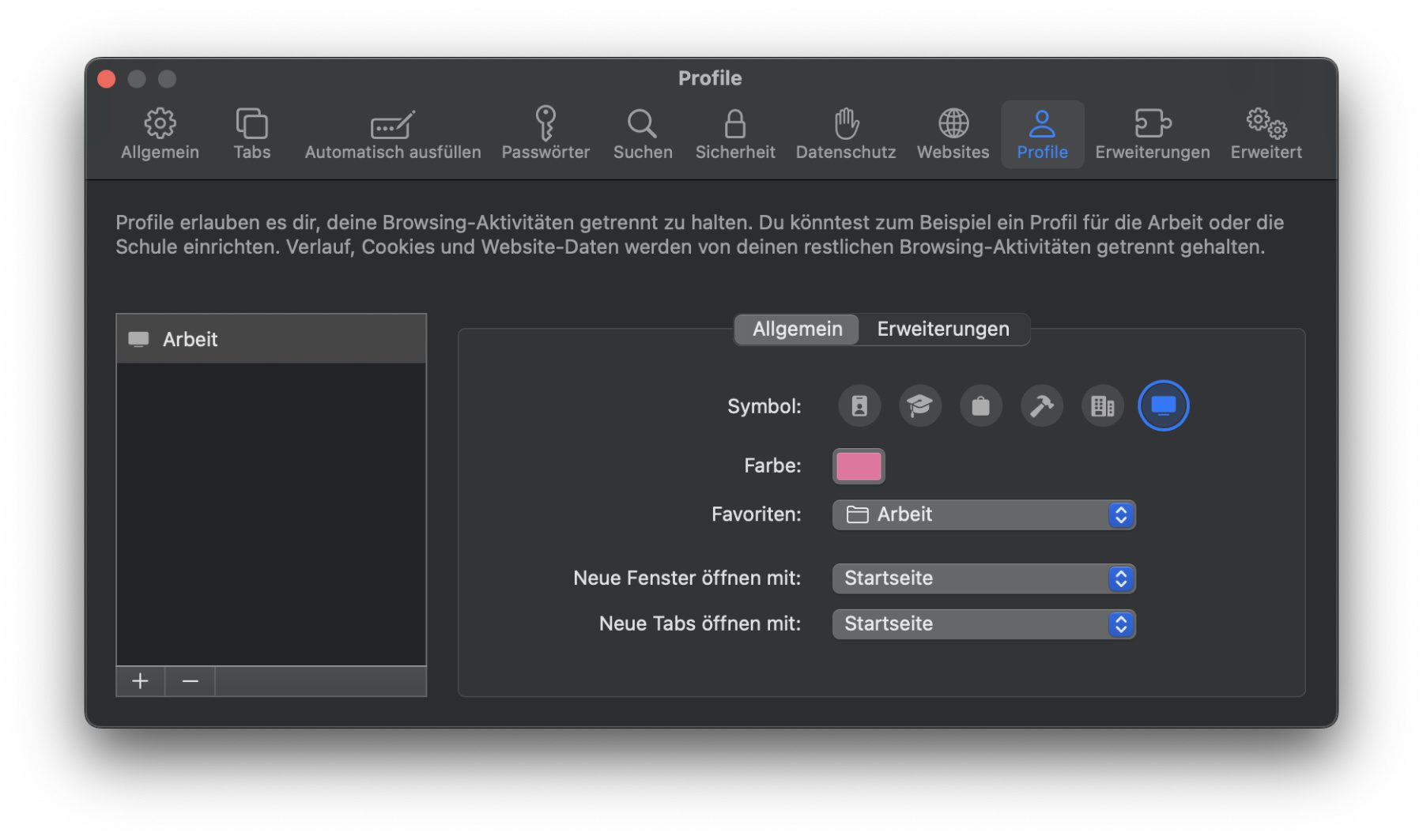
Task: Add a new profile with plus button
Action: click(141, 682)
